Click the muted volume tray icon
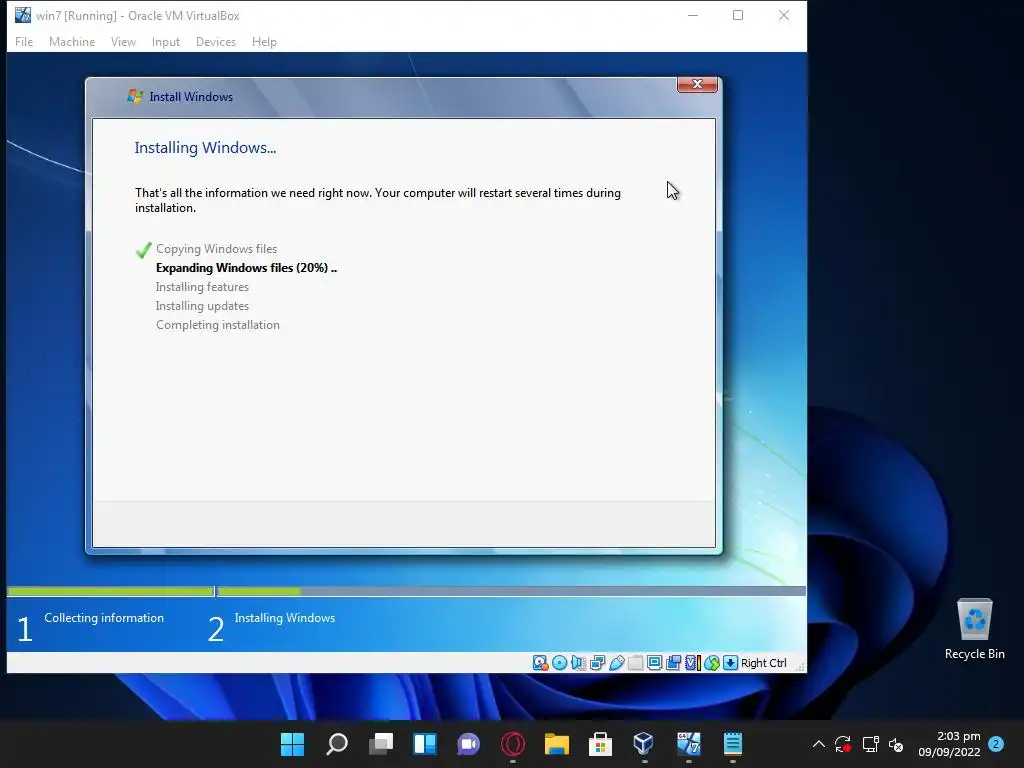The image size is (1024, 768). coord(896,744)
